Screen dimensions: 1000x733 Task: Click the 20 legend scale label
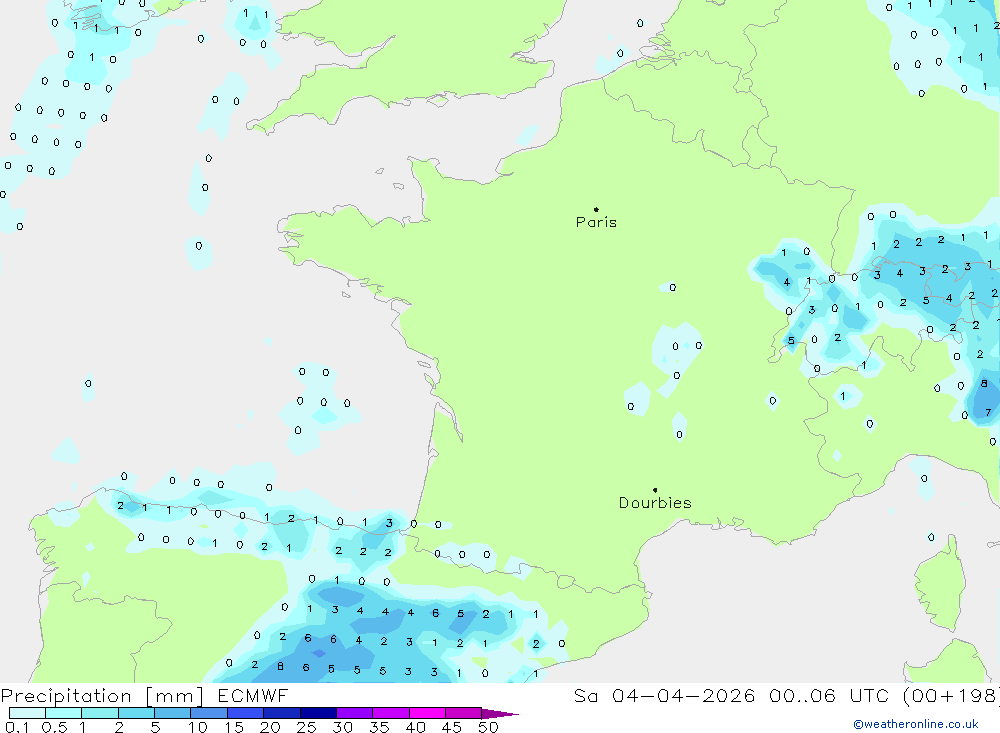(x=270, y=727)
